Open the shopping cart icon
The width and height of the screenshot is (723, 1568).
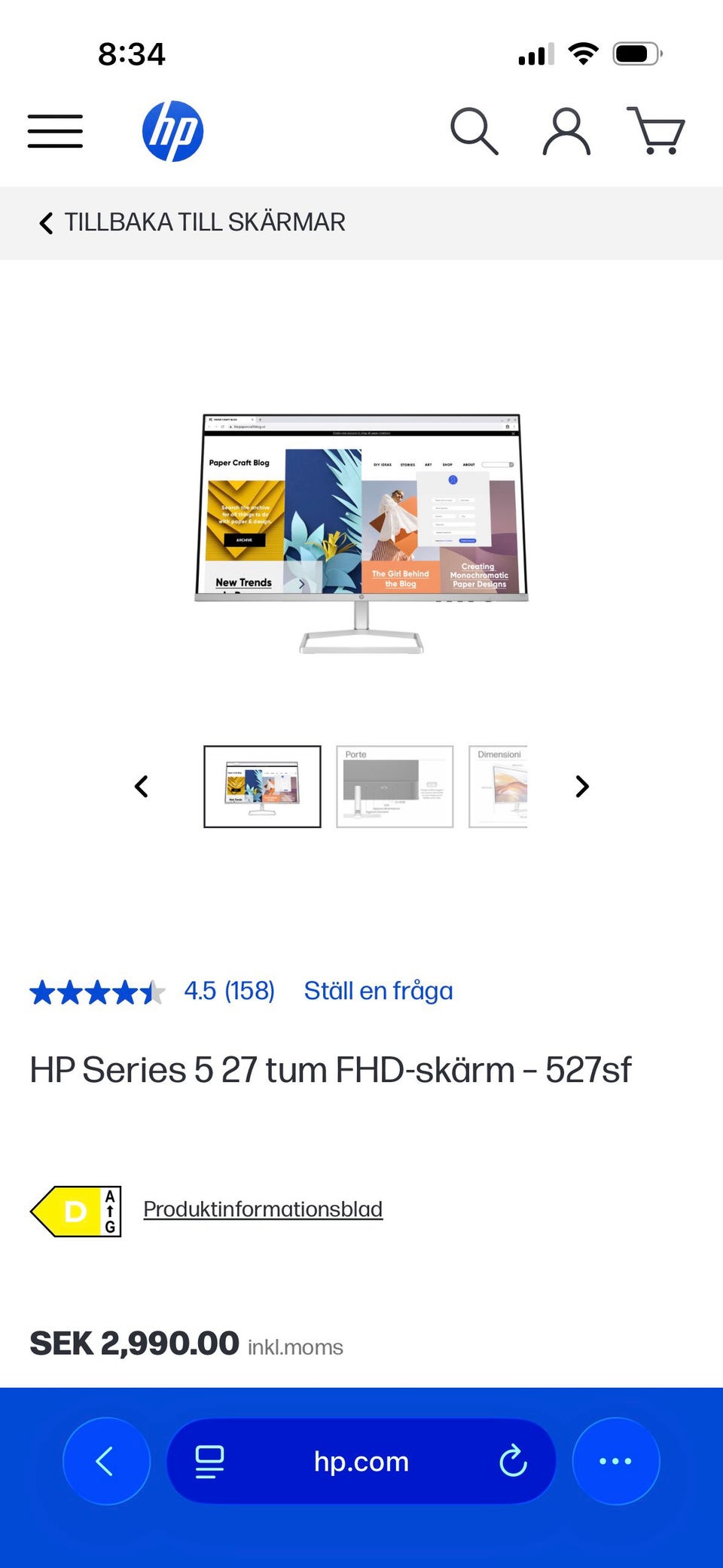coord(656,131)
